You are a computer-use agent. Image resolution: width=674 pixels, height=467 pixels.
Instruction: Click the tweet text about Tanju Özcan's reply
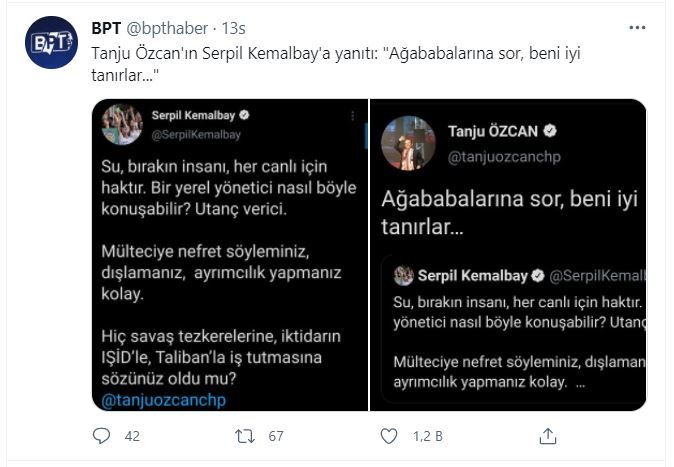point(336,64)
